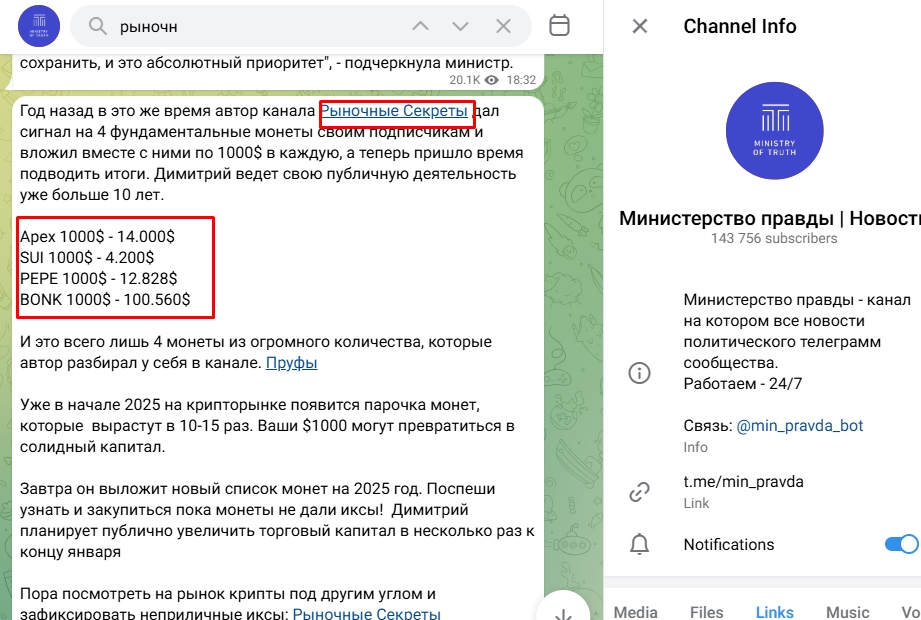The width and height of the screenshot is (921, 620).
Task: Click the 'Работаем - 24/7' description line
Action: 742,384
